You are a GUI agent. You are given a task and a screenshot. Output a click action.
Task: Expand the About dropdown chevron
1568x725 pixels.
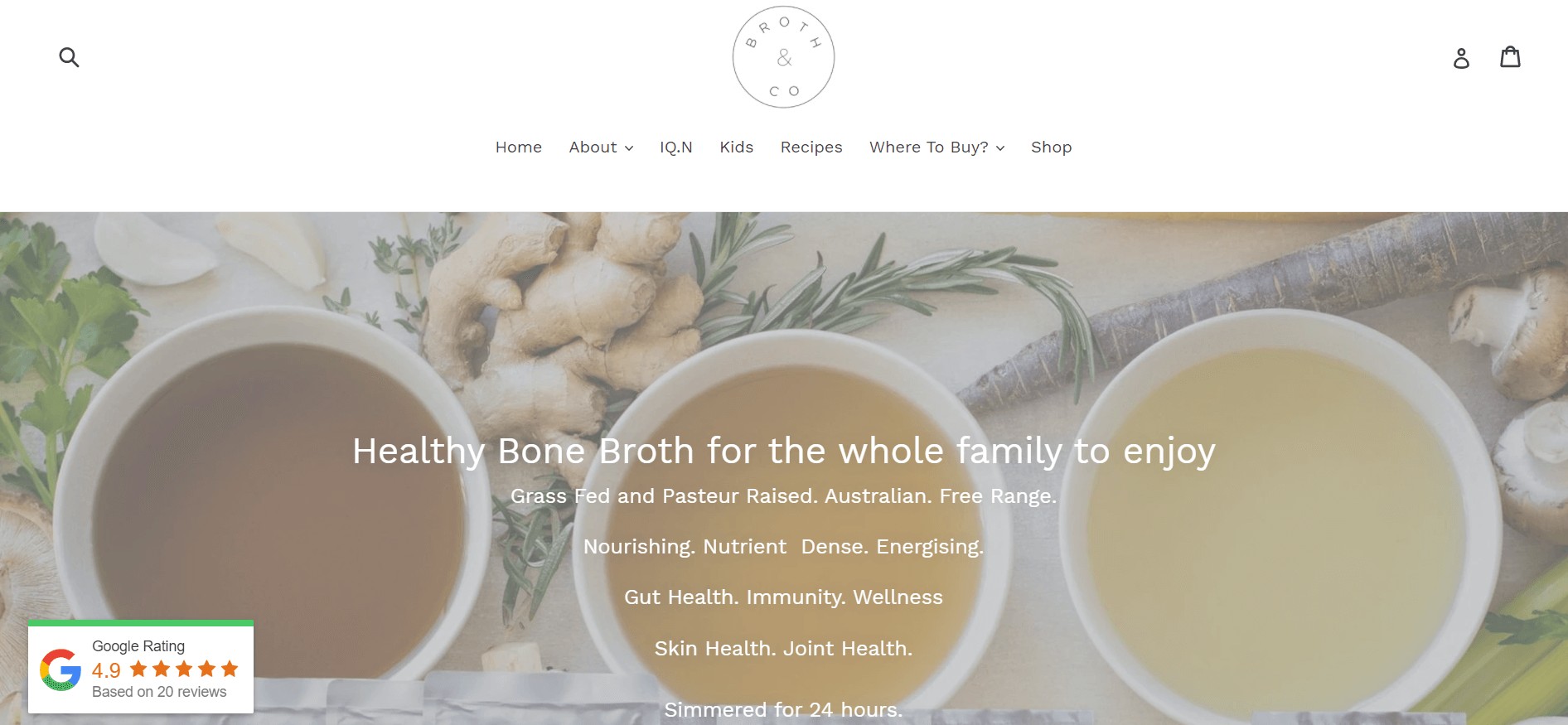(x=629, y=148)
